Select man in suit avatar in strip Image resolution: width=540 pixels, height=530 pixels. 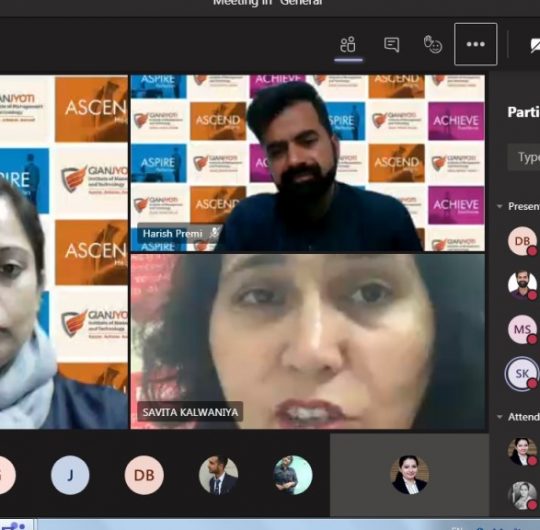(x=218, y=475)
